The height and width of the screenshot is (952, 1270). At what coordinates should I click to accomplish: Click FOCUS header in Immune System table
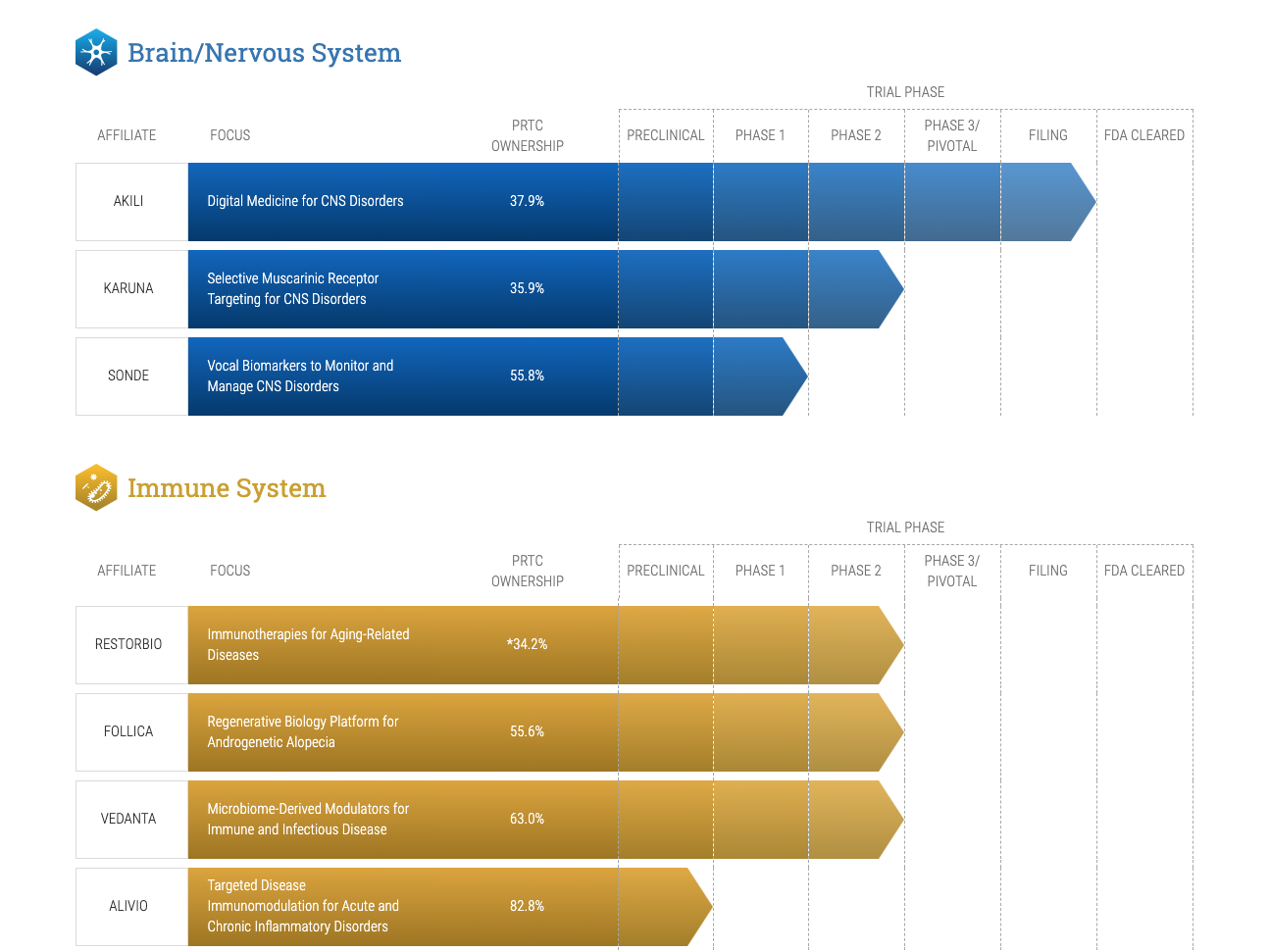[x=230, y=571]
